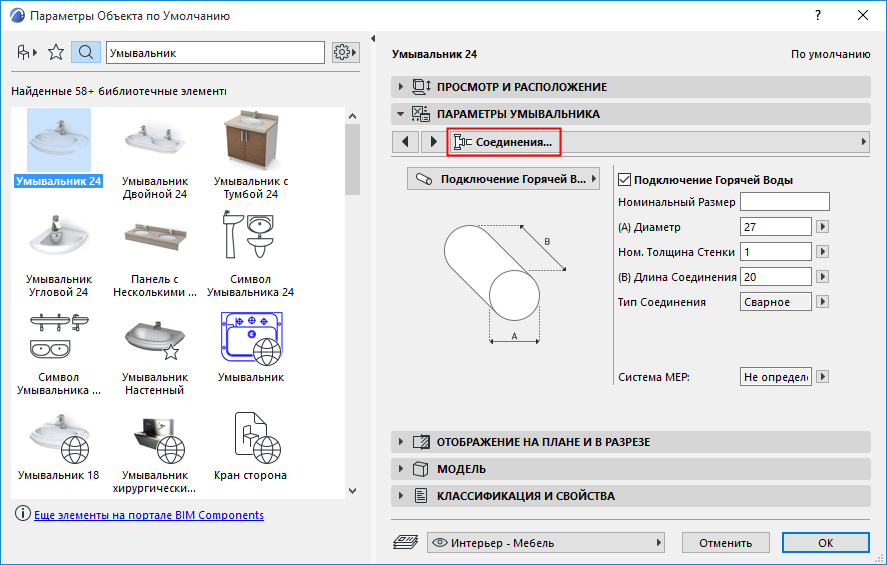Click the Номинальный Размер field
887x565 pixels.
pos(785,202)
